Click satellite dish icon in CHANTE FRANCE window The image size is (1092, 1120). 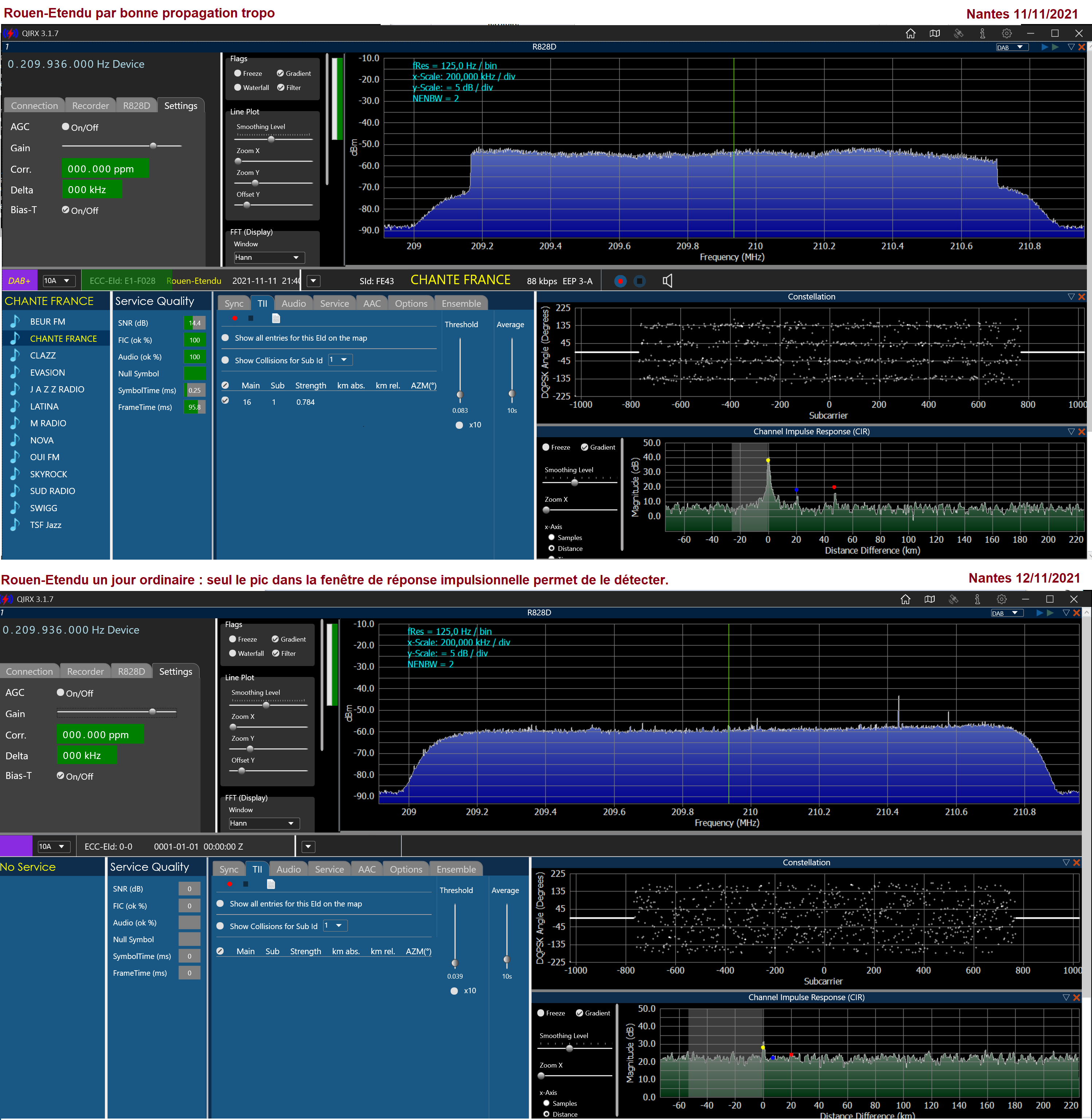(x=958, y=33)
